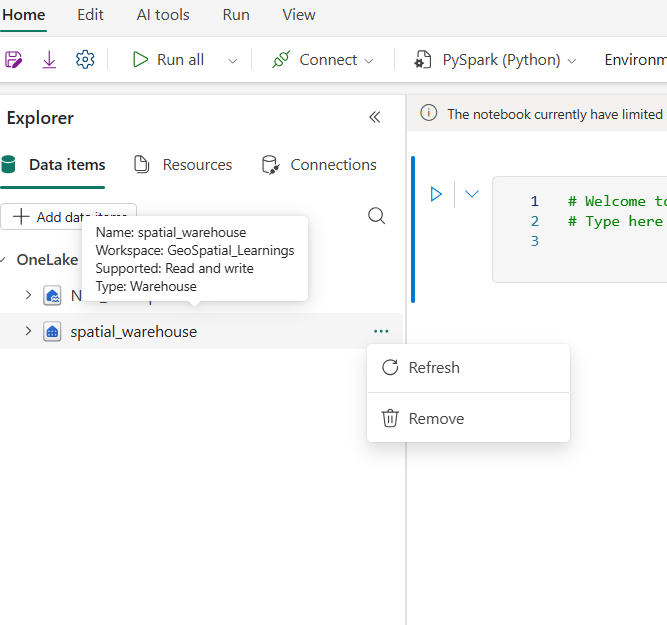
Task: Click the limited notebook notification text
Action: [555, 114]
